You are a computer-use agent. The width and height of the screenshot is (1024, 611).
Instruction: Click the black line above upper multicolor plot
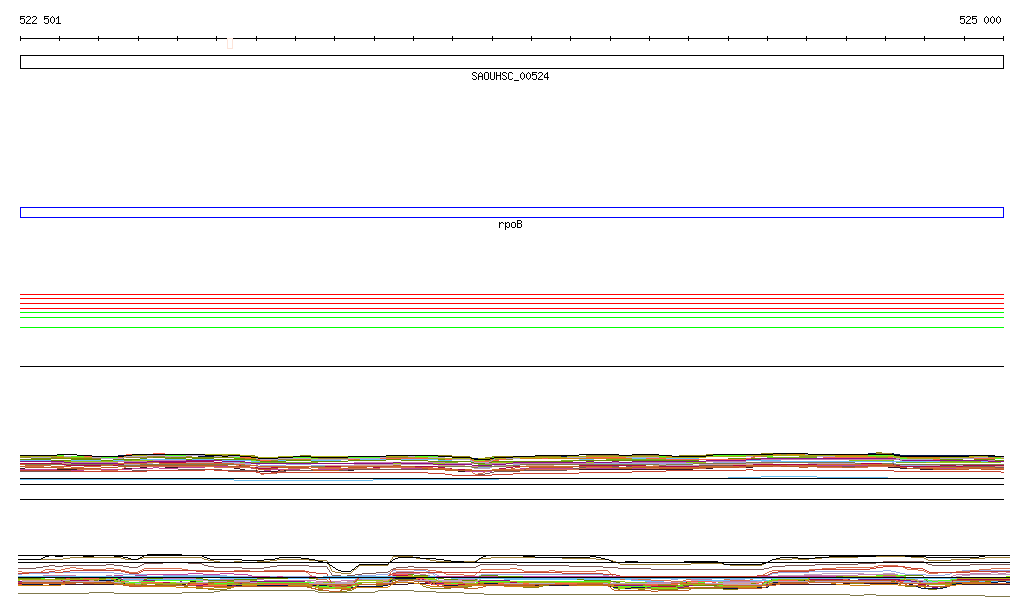click(x=511, y=366)
